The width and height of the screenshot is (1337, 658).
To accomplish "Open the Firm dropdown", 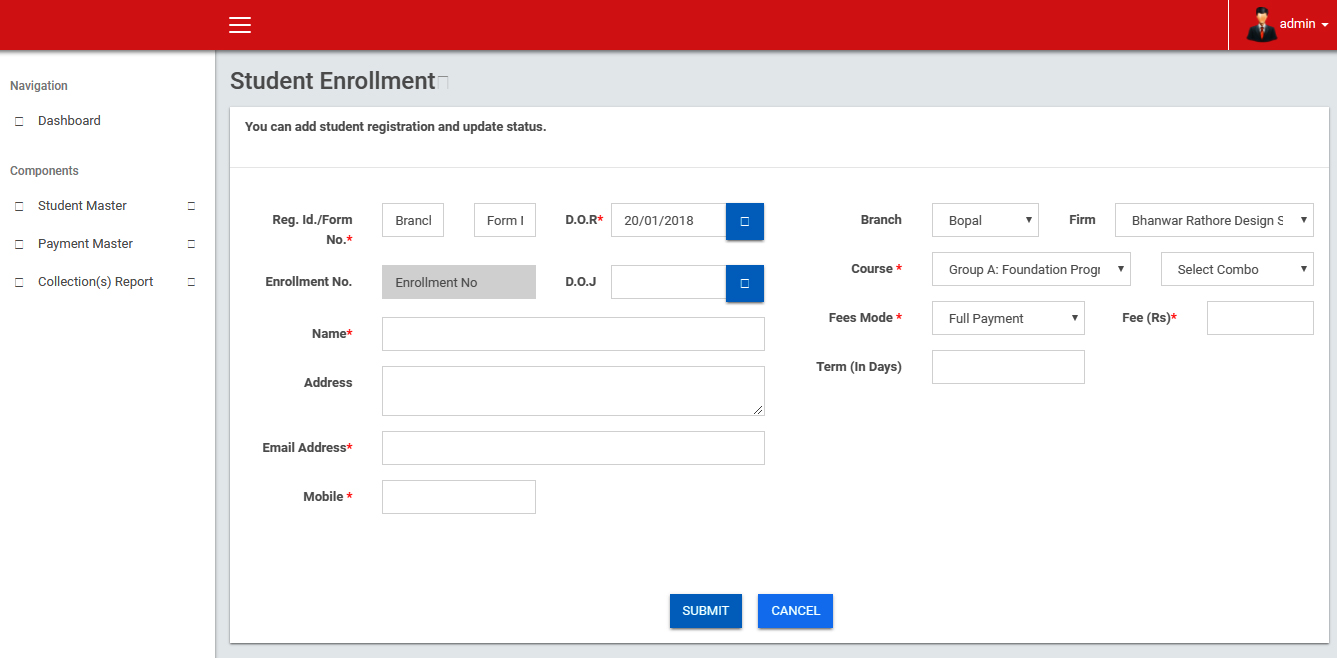I will (x=1214, y=220).
